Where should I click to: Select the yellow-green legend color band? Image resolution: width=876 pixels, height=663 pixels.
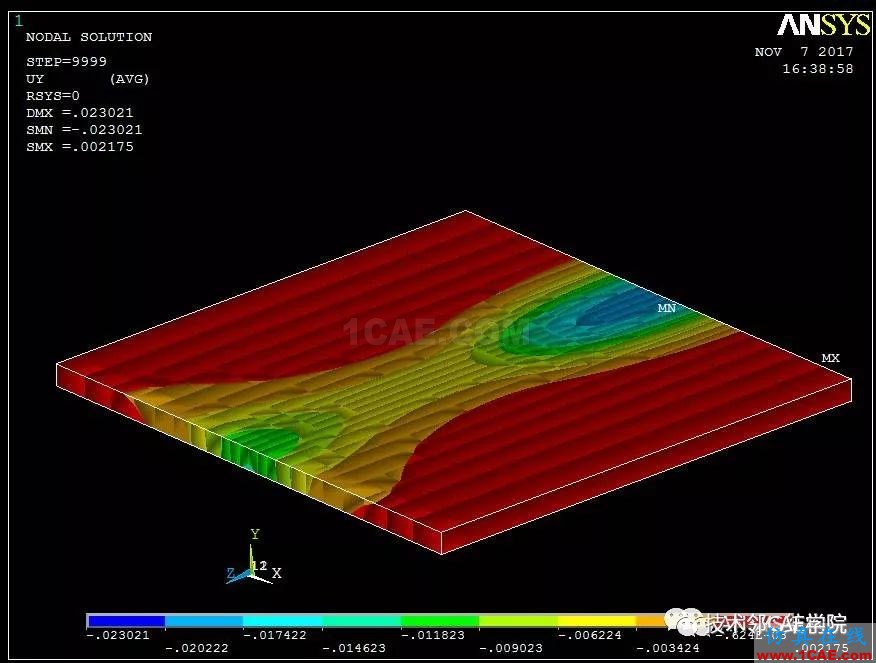pyautogui.click(x=518, y=621)
